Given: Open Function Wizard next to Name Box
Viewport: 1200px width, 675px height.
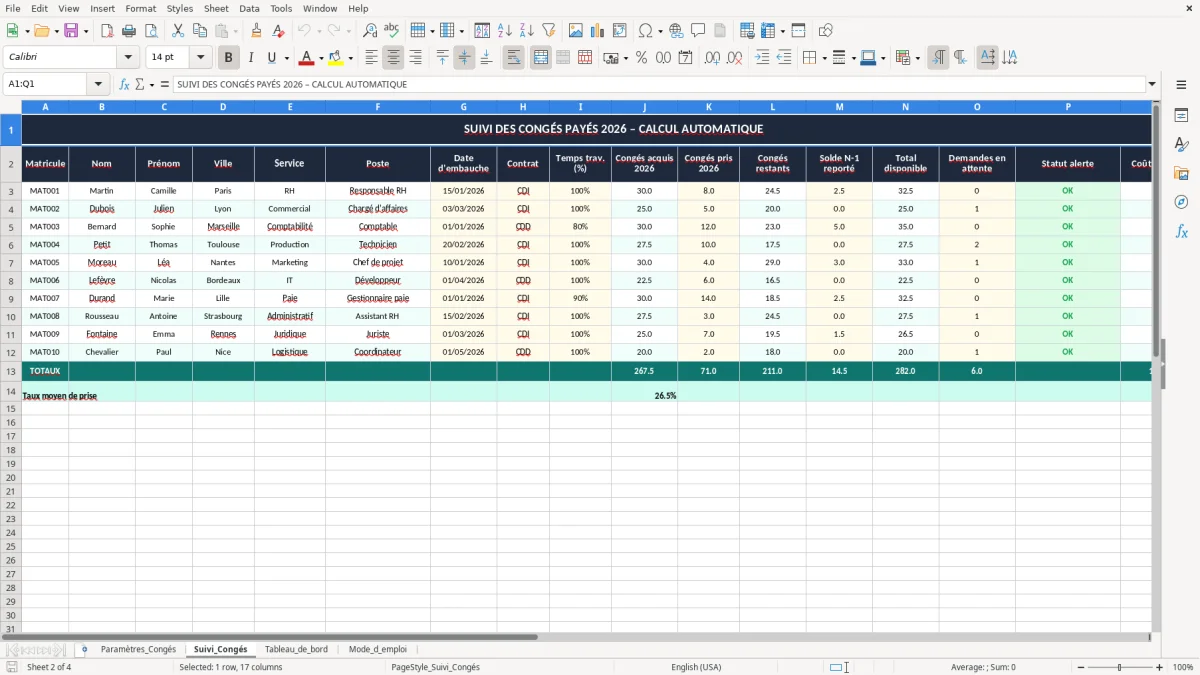Looking at the screenshot, I should pyautogui.click(x=124, y=84).
